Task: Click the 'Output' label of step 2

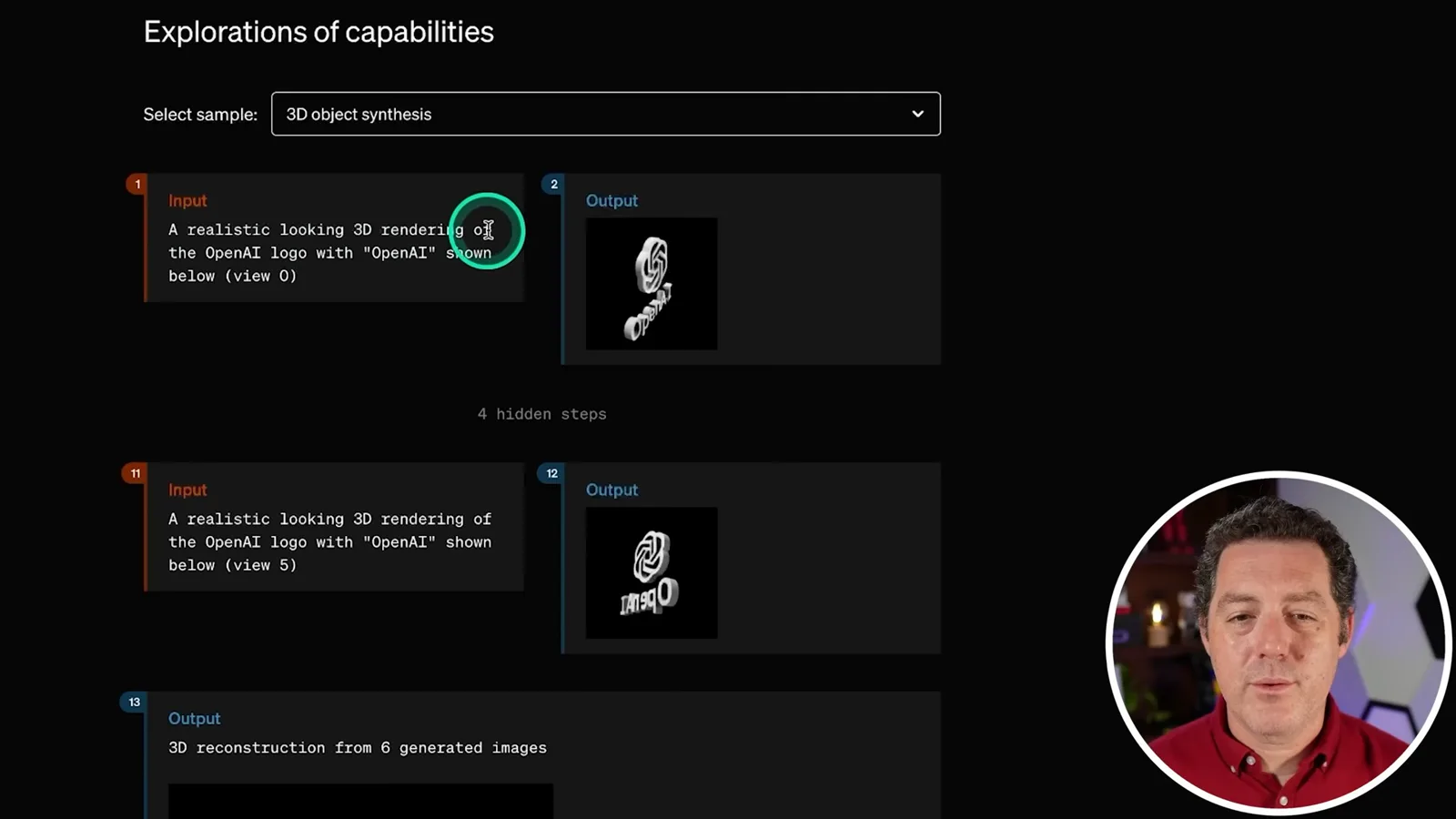Action: click(612, 200)
